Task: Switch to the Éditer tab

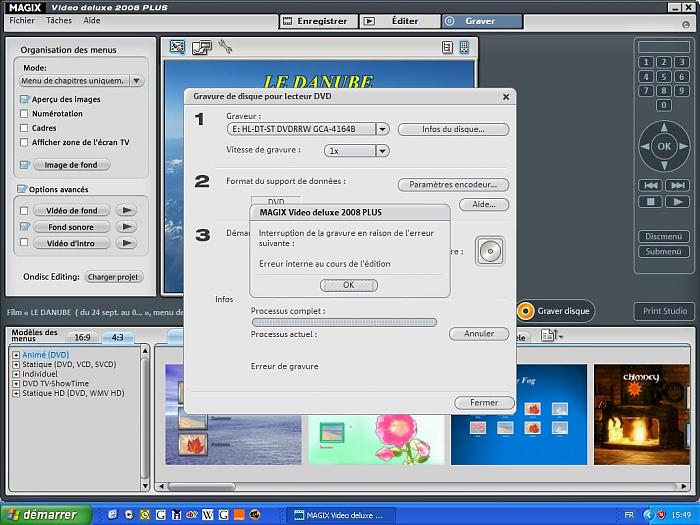Action: [x=400, y=21]
